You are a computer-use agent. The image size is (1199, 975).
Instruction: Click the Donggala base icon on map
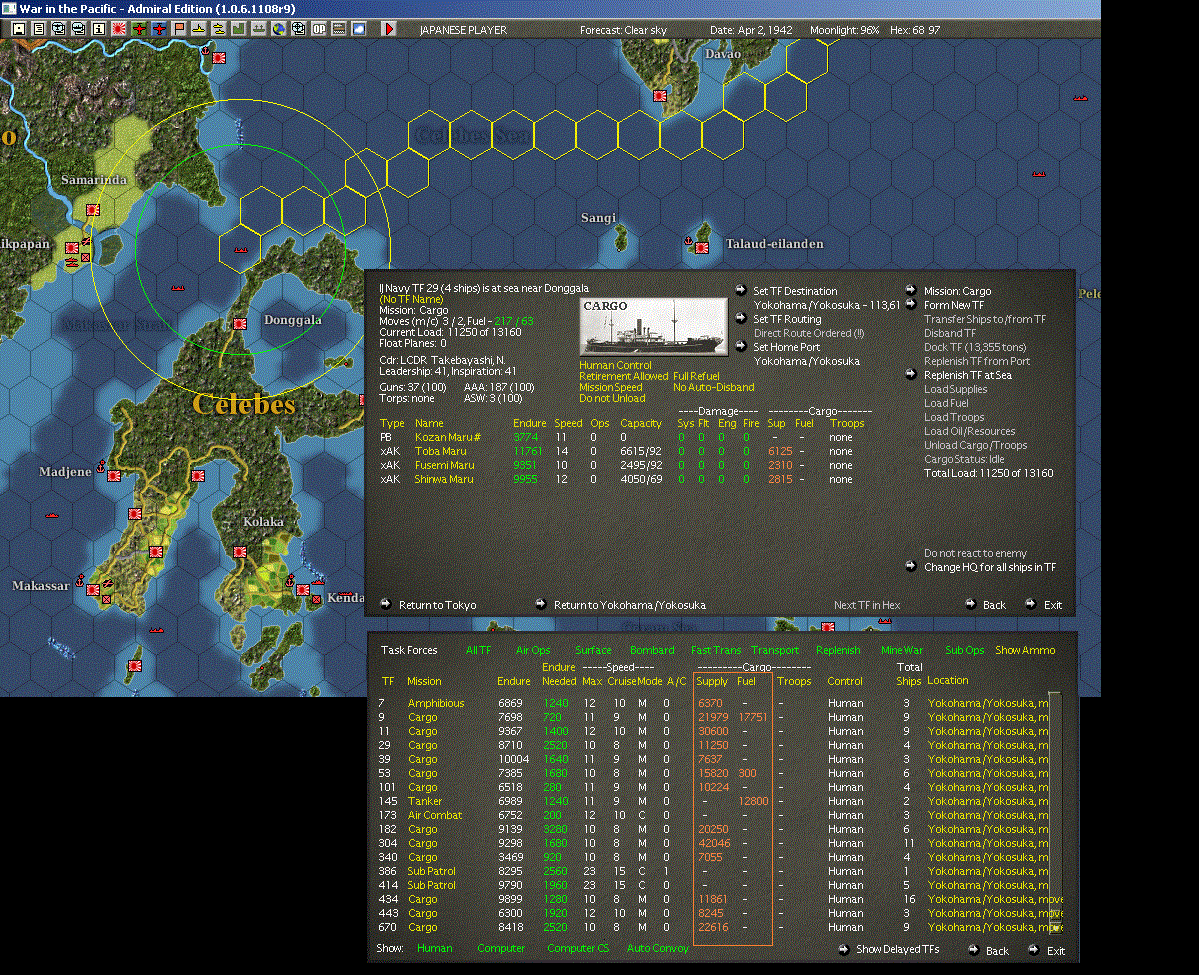coord(239,323)
